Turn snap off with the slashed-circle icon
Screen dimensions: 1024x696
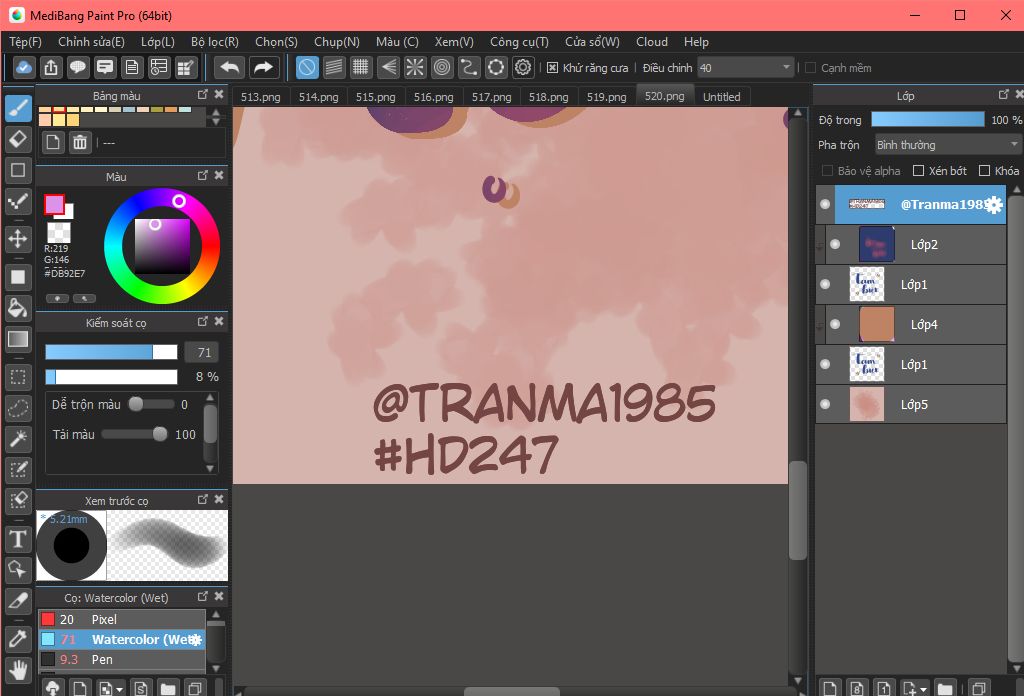pos(307,67)
